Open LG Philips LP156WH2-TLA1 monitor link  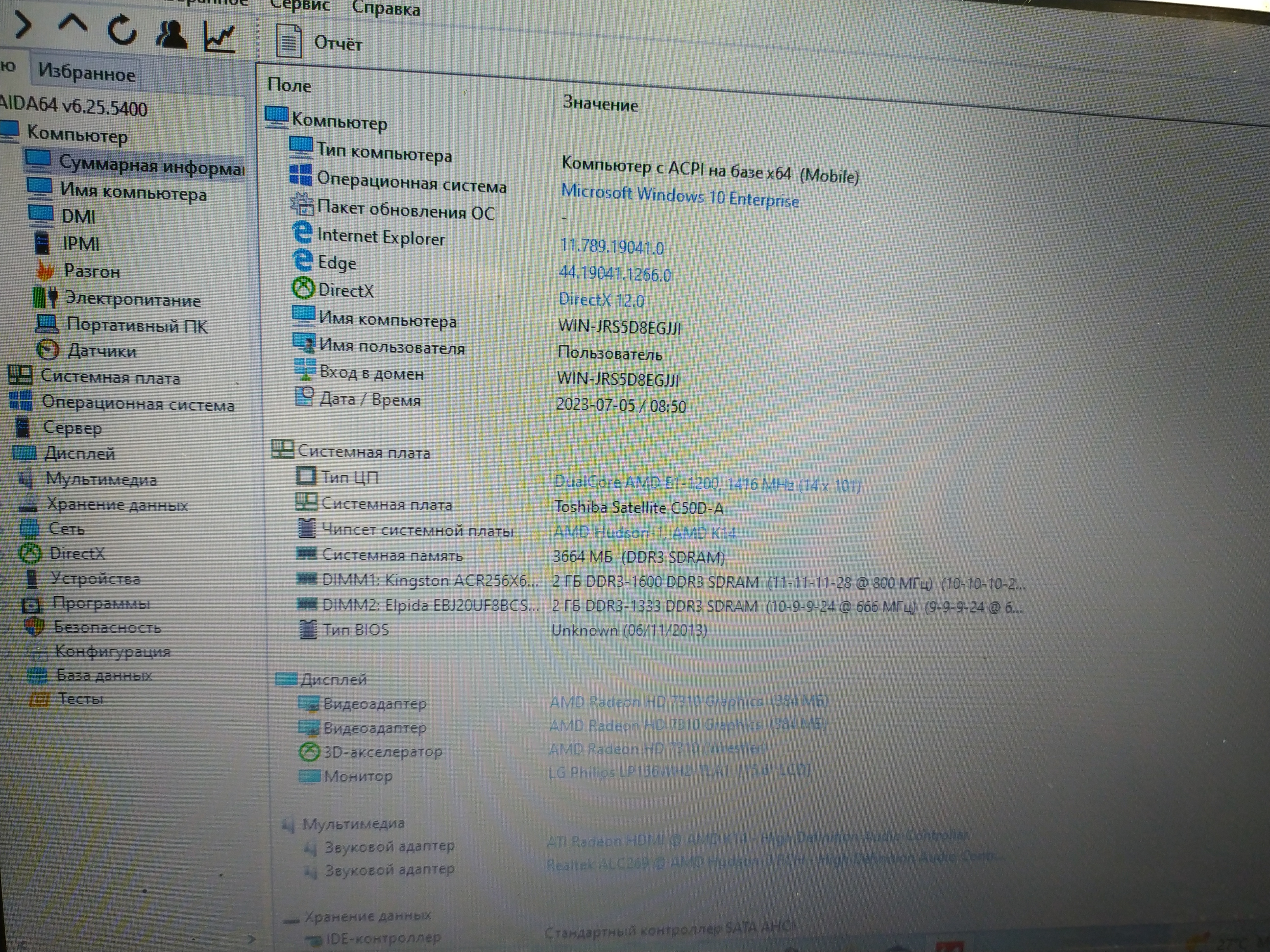point(679,771)
